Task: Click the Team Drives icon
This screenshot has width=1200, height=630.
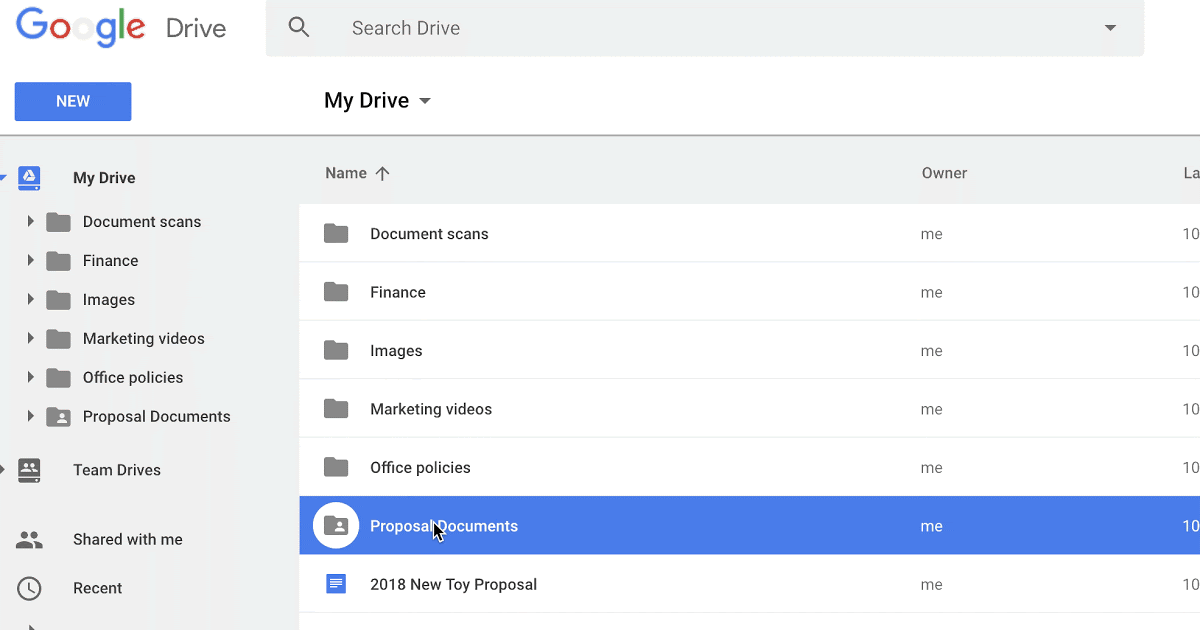Action: click(x=30, y=470)
